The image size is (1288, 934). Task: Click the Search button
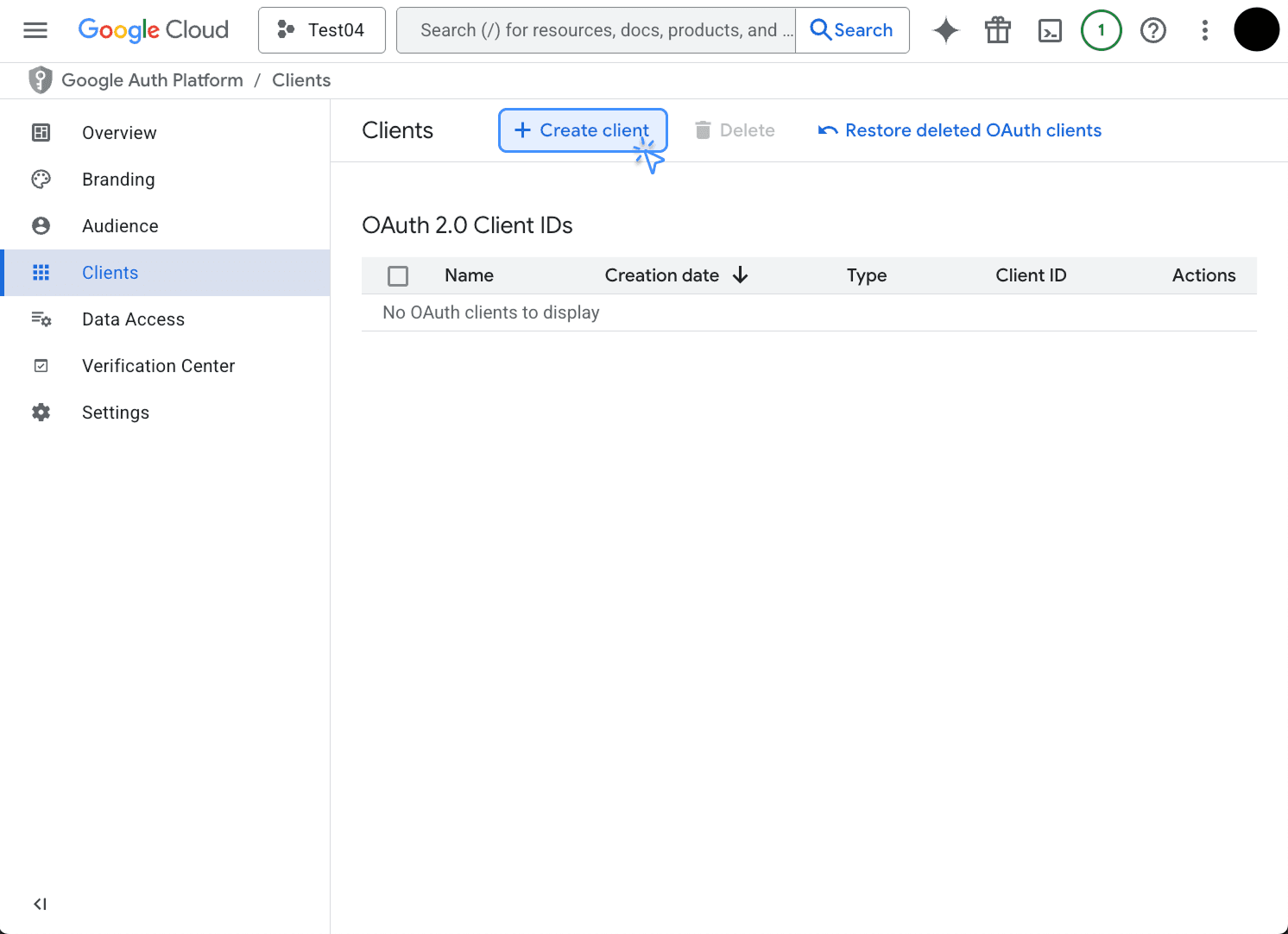coord(852,30)
